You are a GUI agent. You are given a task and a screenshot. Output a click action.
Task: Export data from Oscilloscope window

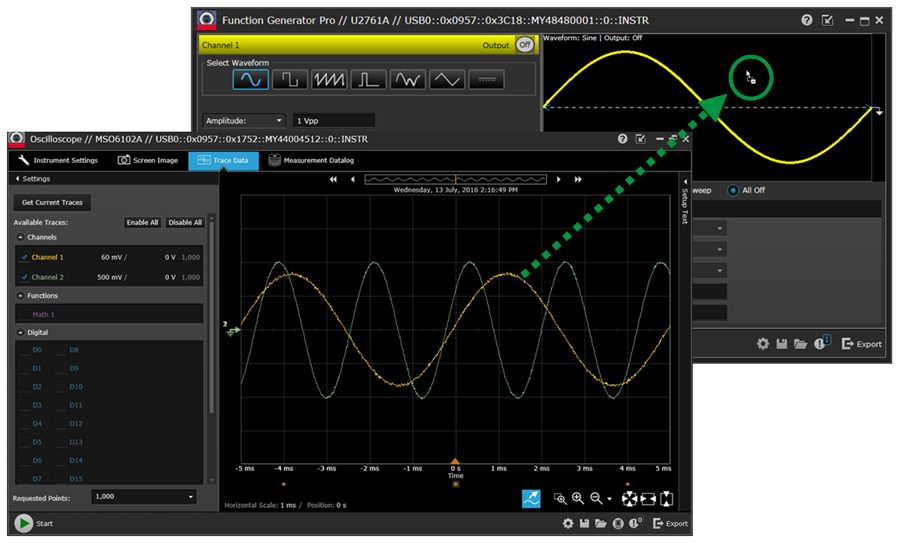point(670,523)
